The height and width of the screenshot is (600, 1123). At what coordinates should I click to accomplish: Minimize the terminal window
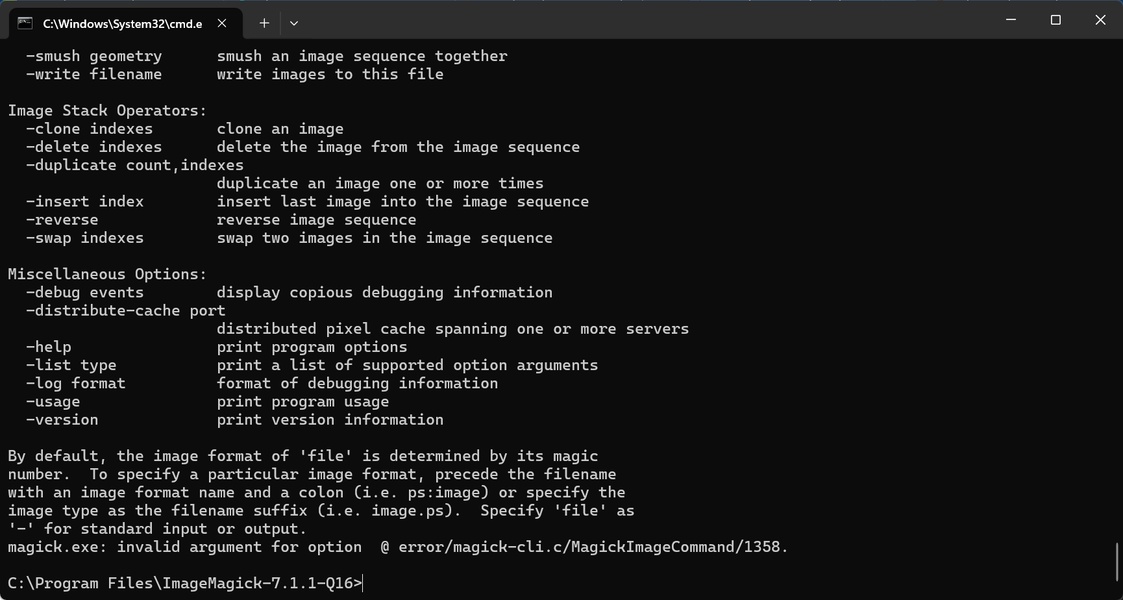click(1010, 20)
